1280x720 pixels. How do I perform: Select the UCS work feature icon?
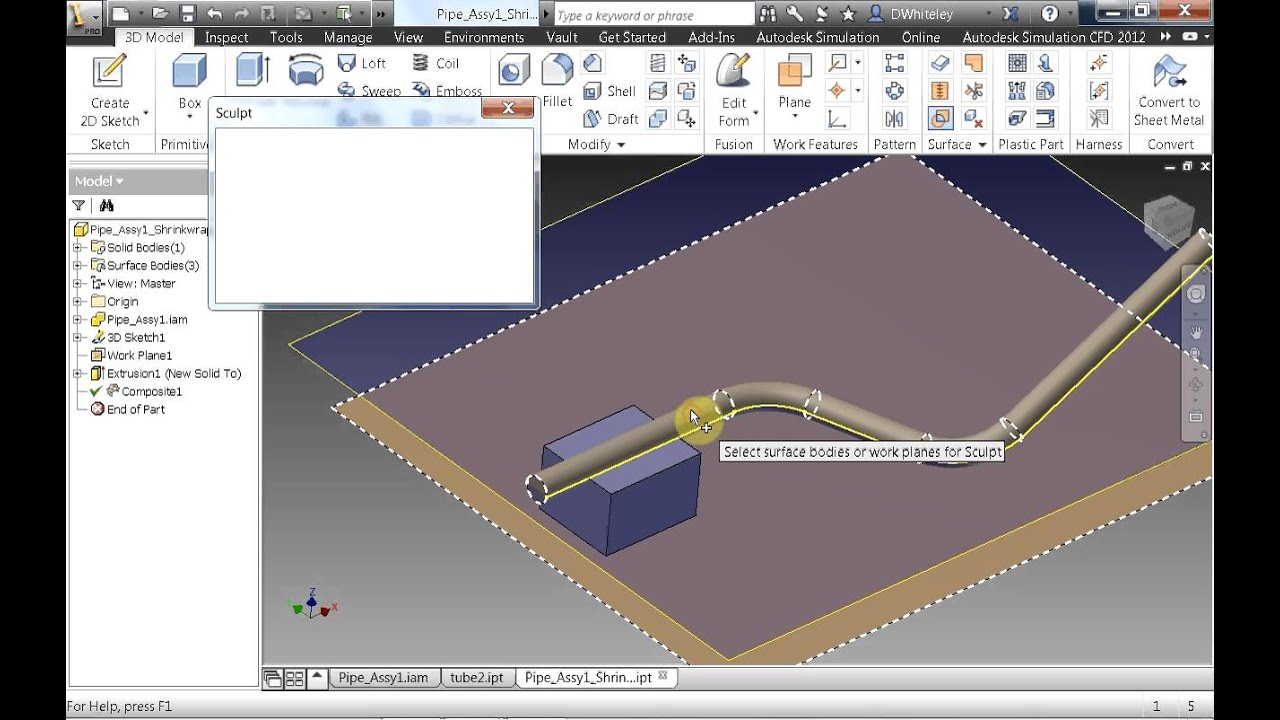(838, 119)
